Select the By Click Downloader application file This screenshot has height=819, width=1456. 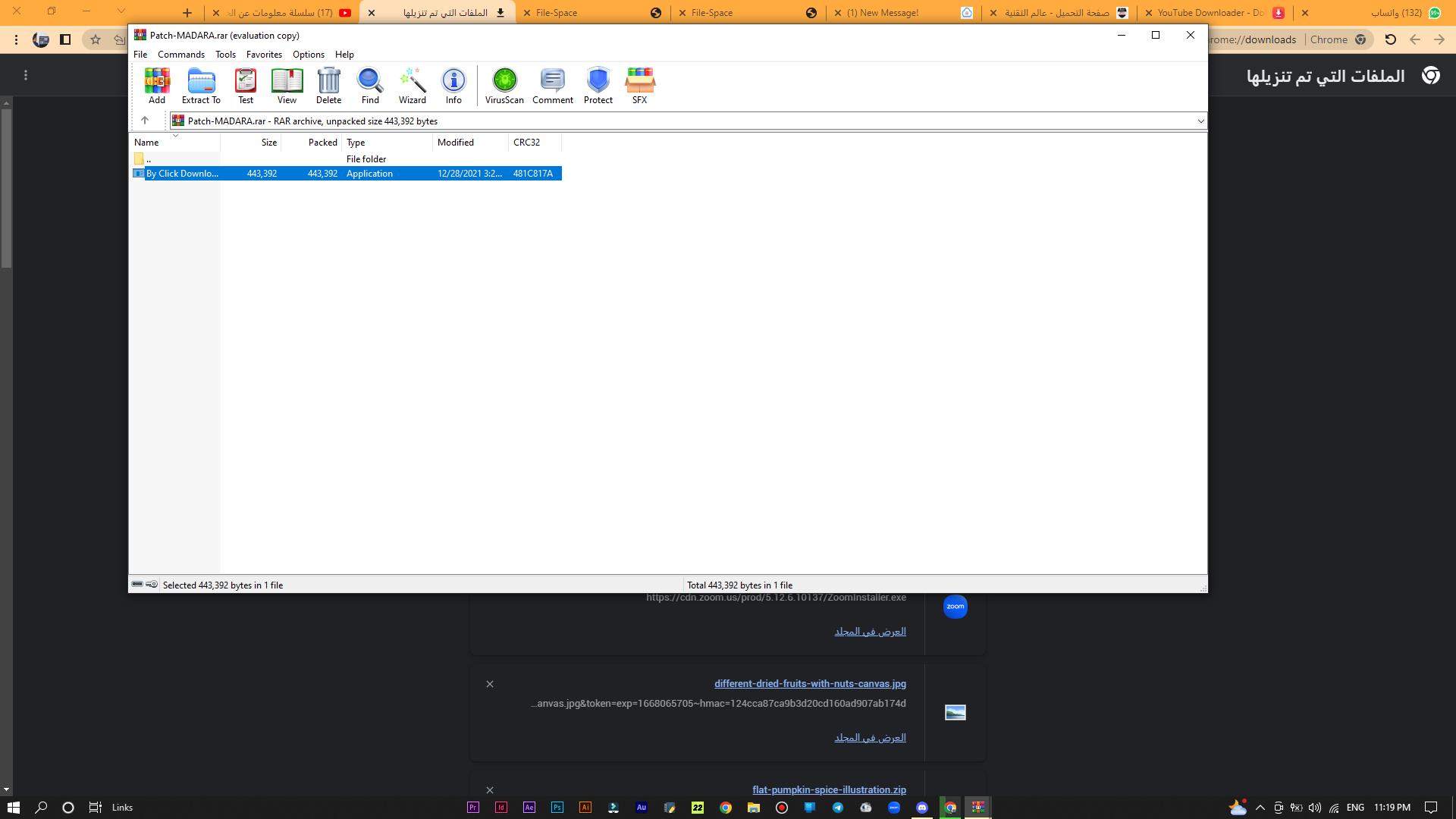tap(182, 174)
